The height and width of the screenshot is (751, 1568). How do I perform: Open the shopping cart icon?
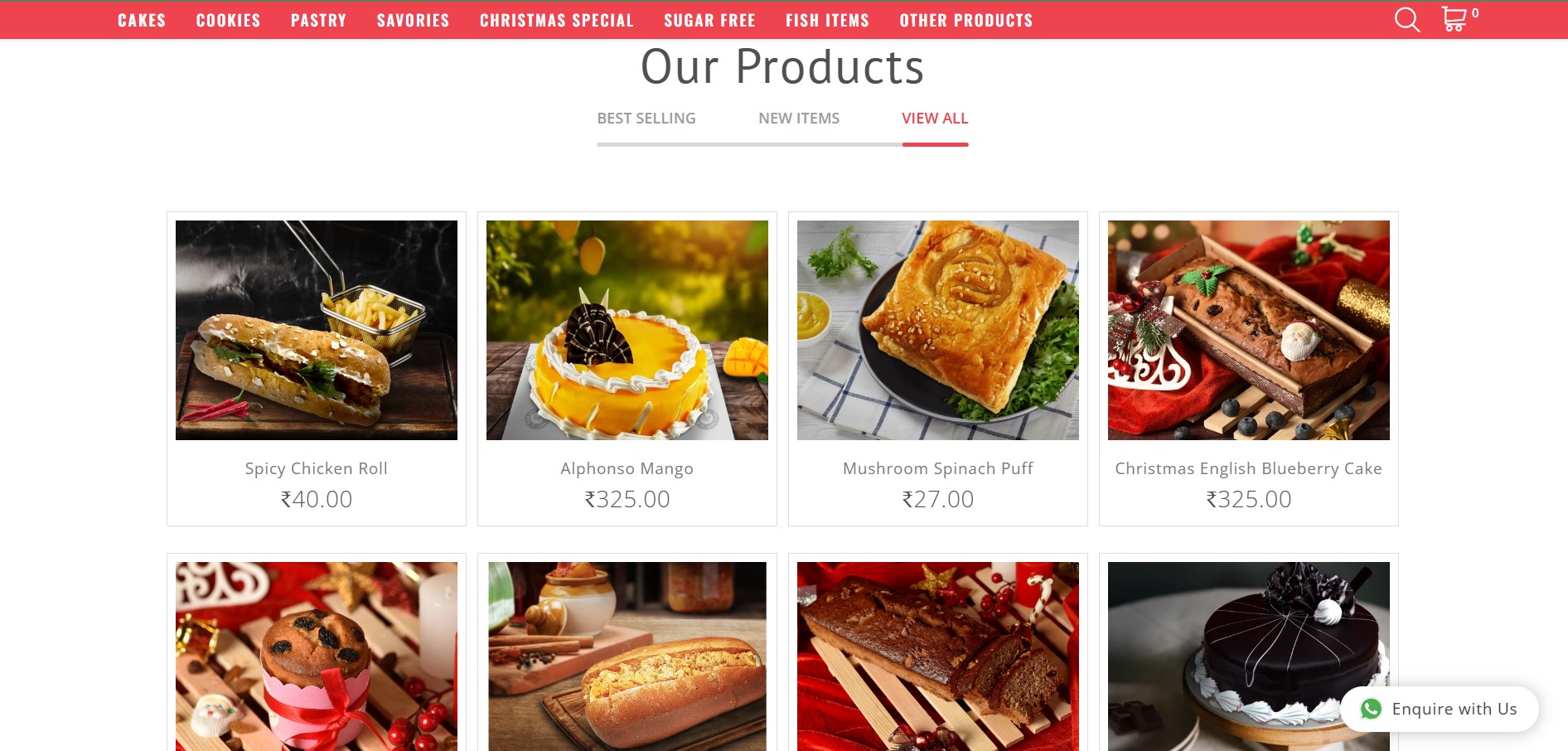(1454, 19)
